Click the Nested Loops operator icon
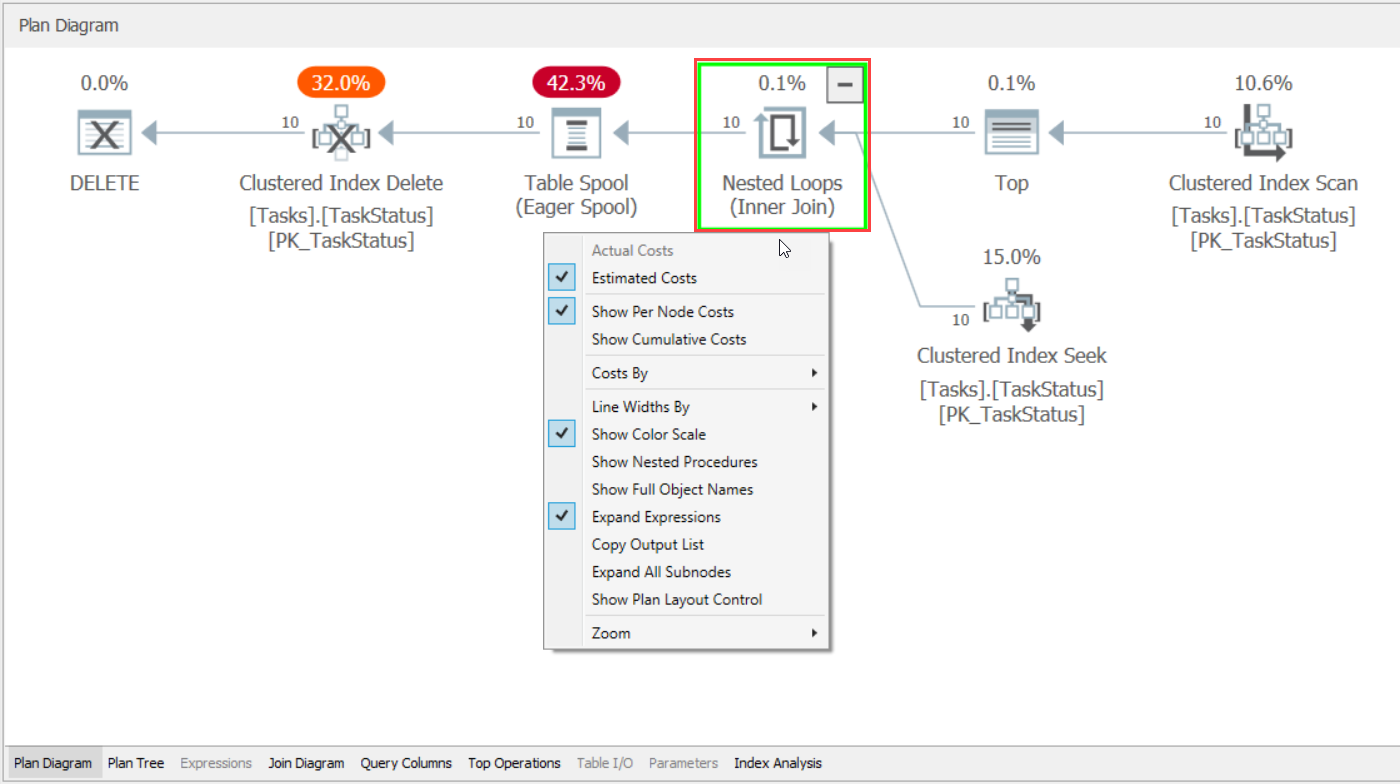 (782, 132)
